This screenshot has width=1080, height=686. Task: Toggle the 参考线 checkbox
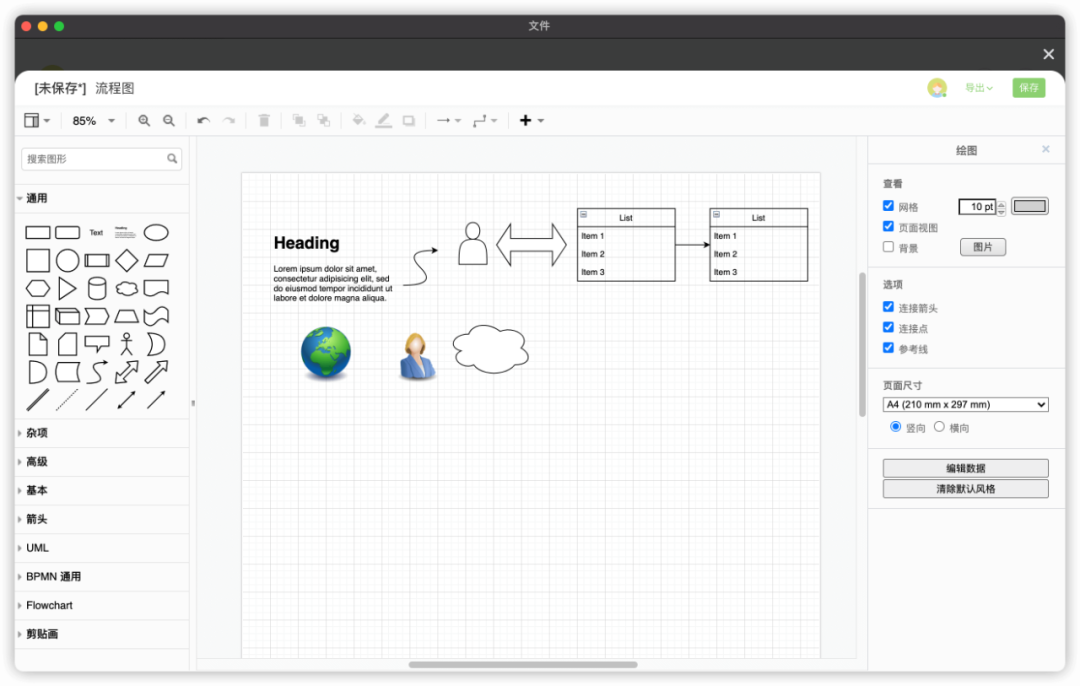coord(889,348)
